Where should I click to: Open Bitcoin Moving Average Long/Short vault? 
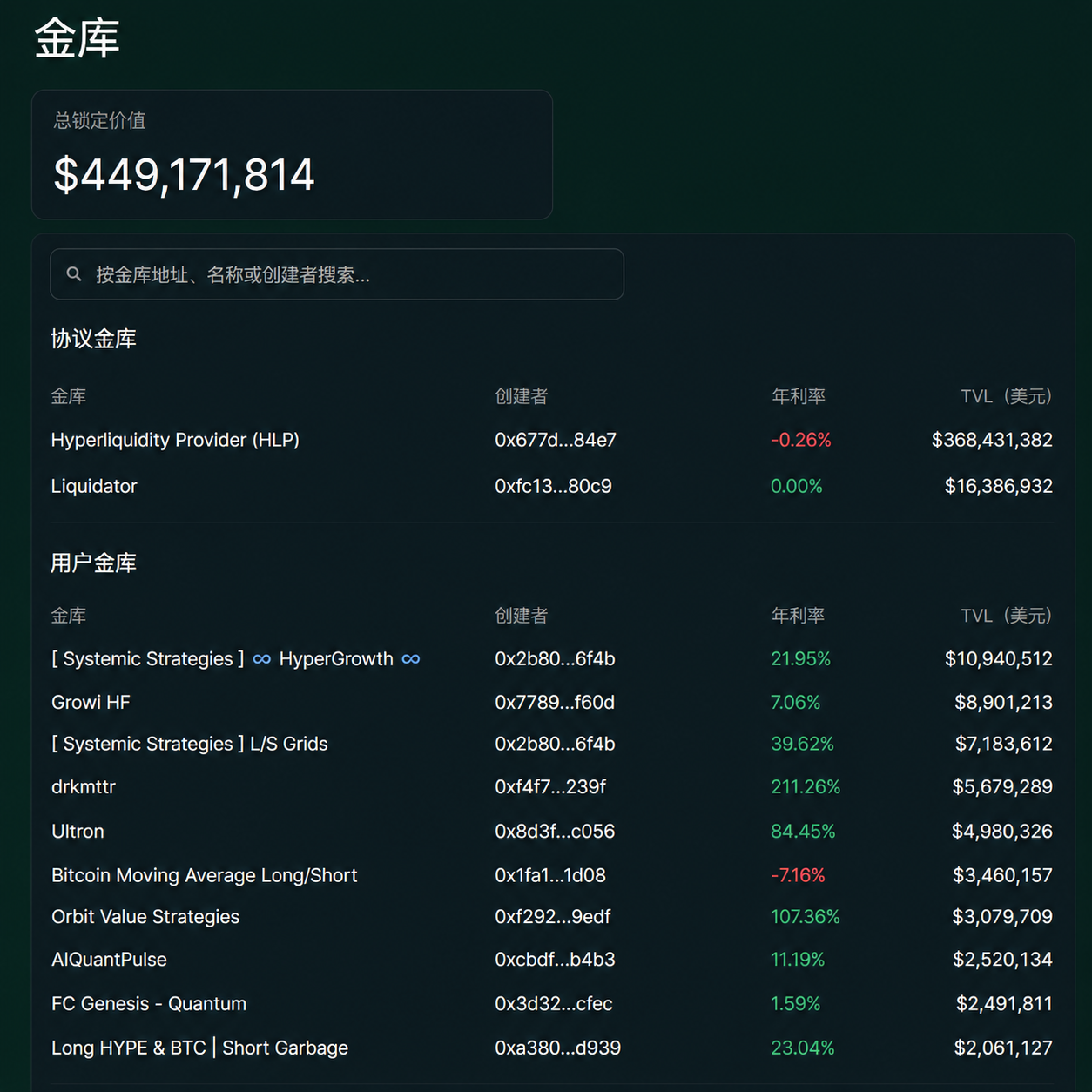point(205,875)
